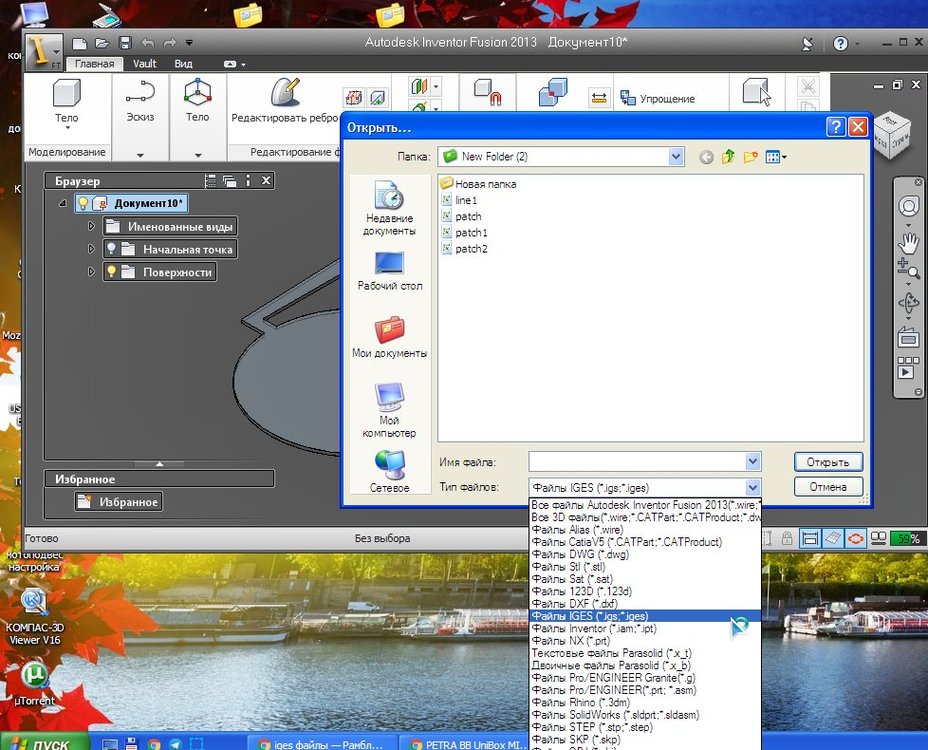Image resolution: width=928 pixels, height=750 pixels.
Task: Select the КОМПАС-3D Viewer V16 desktop icon
Action: click(x=34, y=616)
